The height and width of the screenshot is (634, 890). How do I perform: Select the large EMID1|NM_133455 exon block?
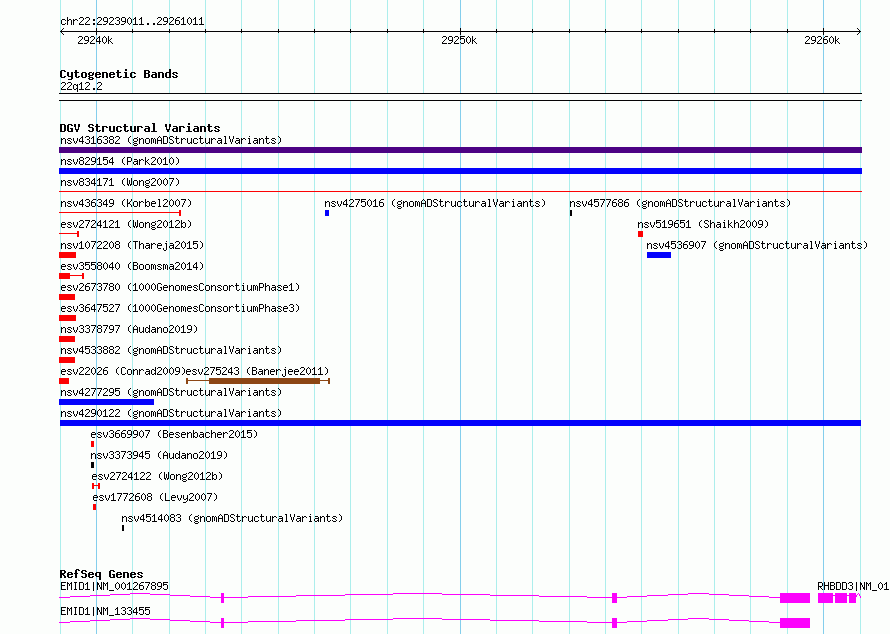(795, 623)
